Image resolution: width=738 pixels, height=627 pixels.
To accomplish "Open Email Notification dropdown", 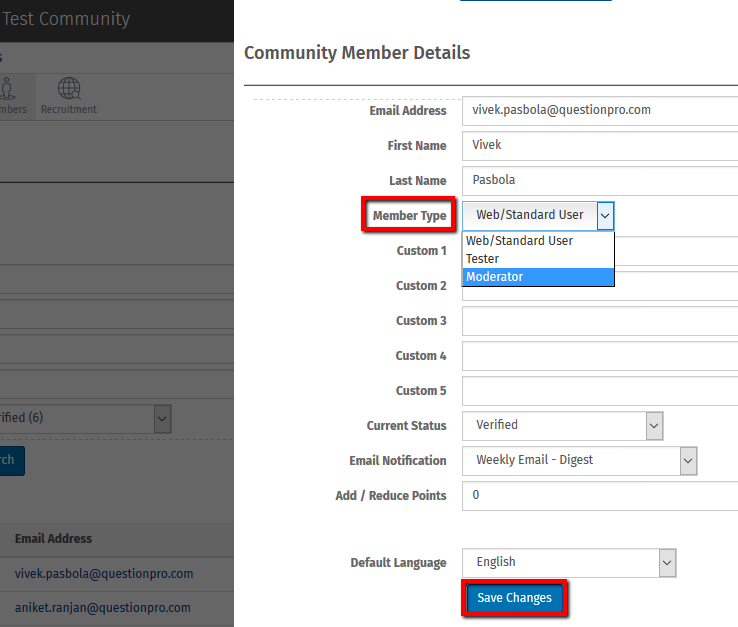I will (579, 461).
